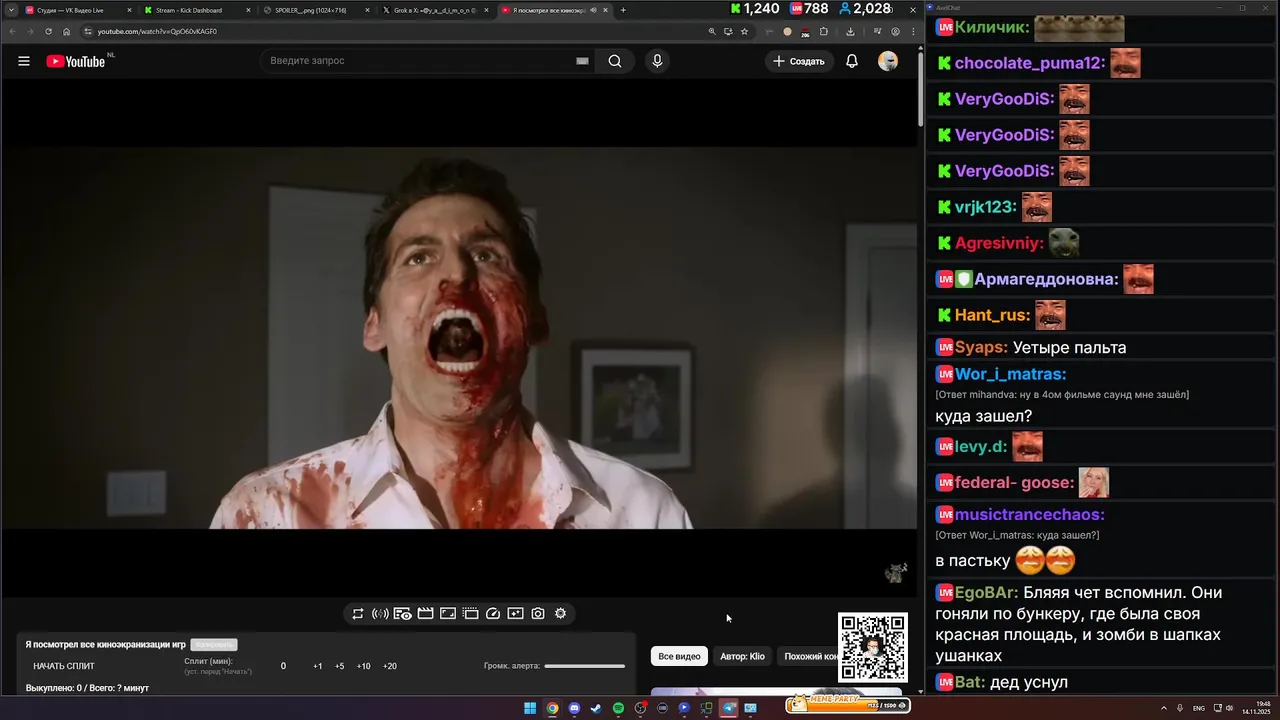Open the YouTube hamburger guide menu
Screen dimensions: 1280x720
24,61
